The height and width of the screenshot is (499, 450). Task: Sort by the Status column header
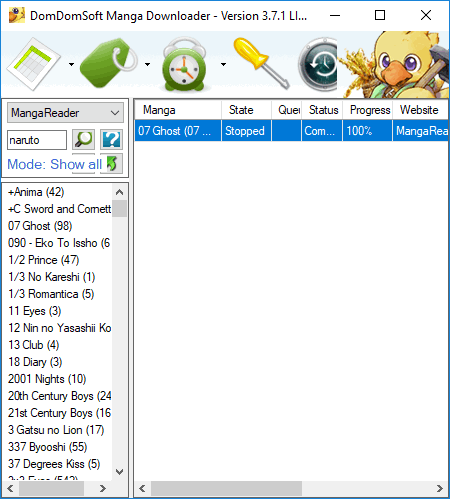[x=322, y=110]
